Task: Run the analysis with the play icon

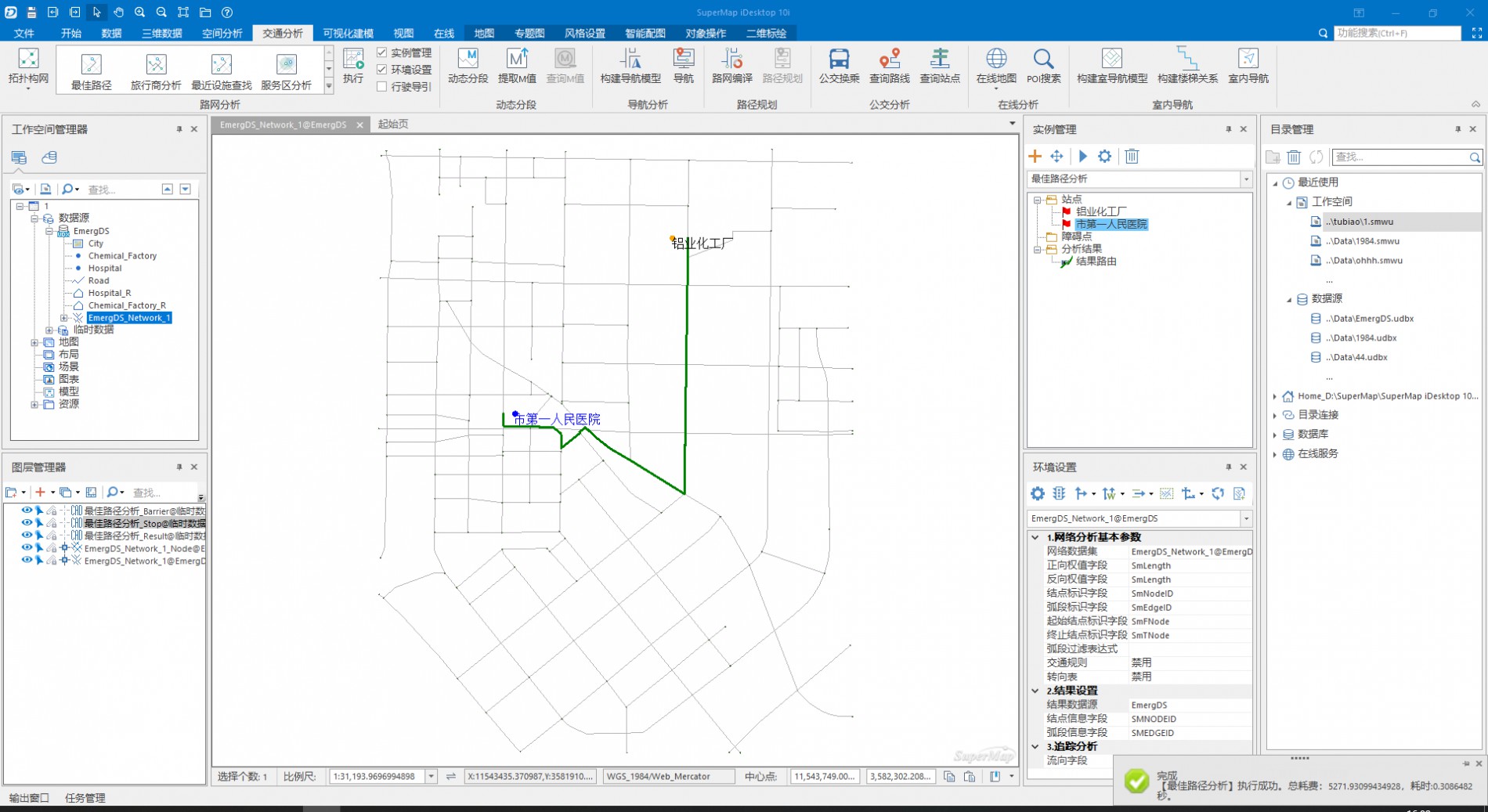Action: tap(1083, 157)
